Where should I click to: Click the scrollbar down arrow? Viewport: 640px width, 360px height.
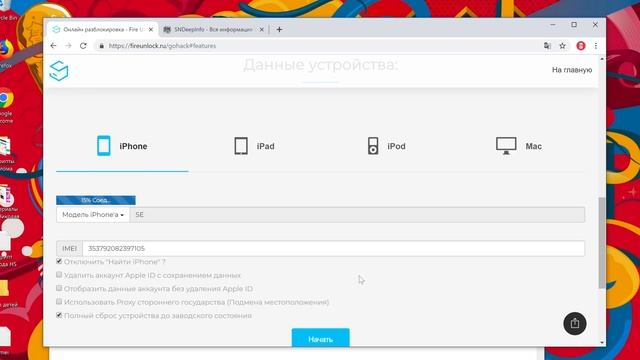pyautogui.click(x=602, y=343)
